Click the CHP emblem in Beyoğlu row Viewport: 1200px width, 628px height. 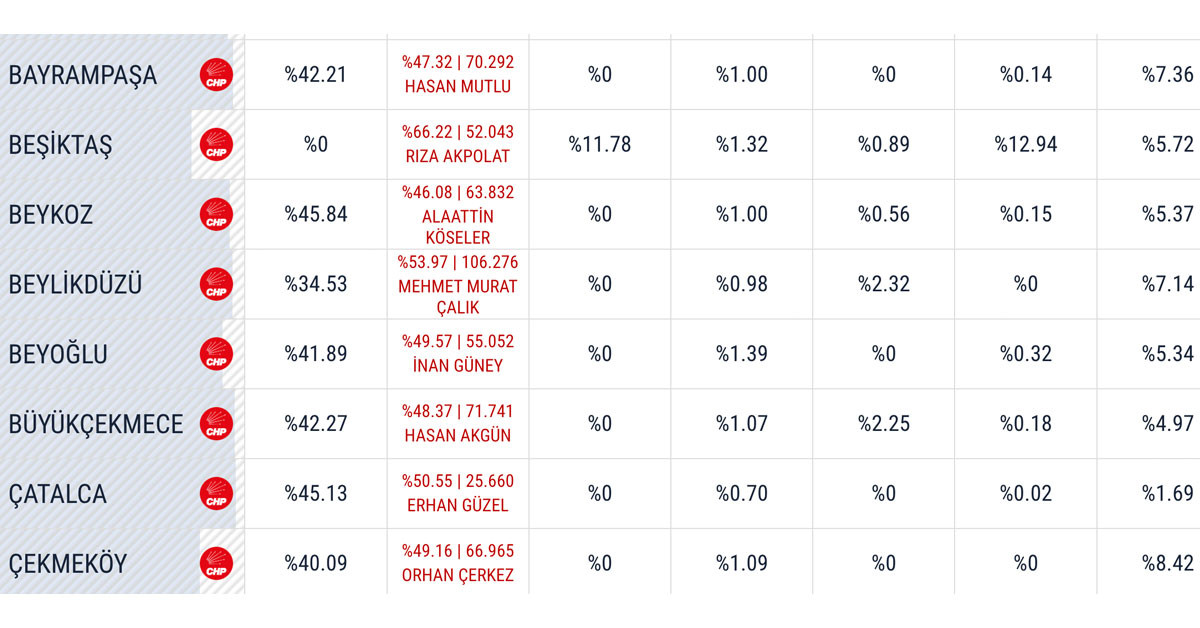click(216, 355)
